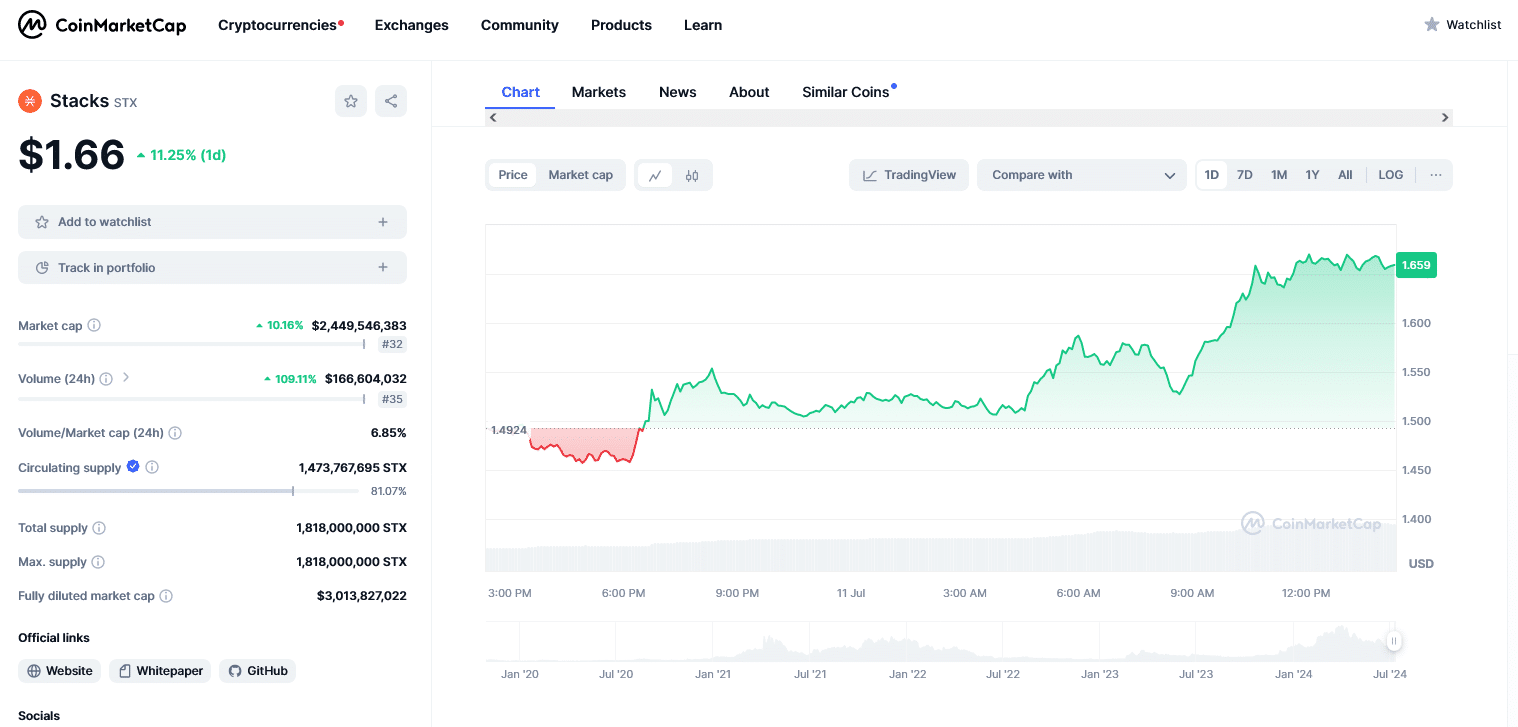Open the GitHub link

click(257, 671)
